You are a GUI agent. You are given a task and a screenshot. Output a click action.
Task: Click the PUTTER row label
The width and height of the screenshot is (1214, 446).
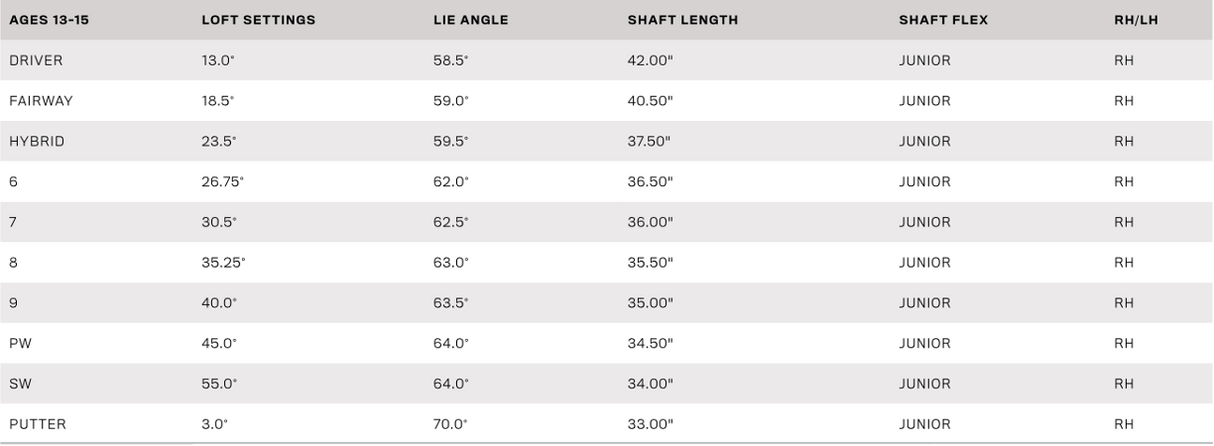coord(38,424)
